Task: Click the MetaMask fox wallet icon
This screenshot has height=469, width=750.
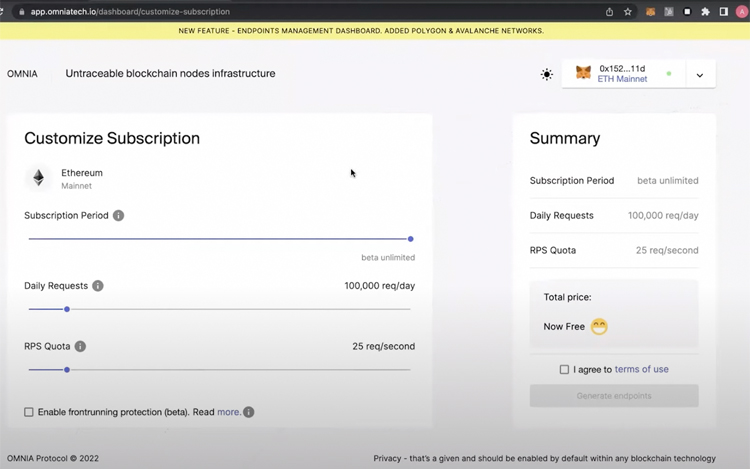Action: tap(583, 73)
